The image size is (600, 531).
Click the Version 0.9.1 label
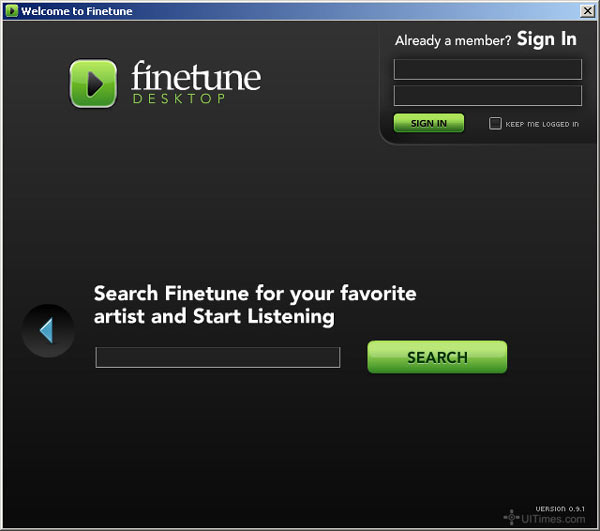pyautogui.click(x=560, y=509)
